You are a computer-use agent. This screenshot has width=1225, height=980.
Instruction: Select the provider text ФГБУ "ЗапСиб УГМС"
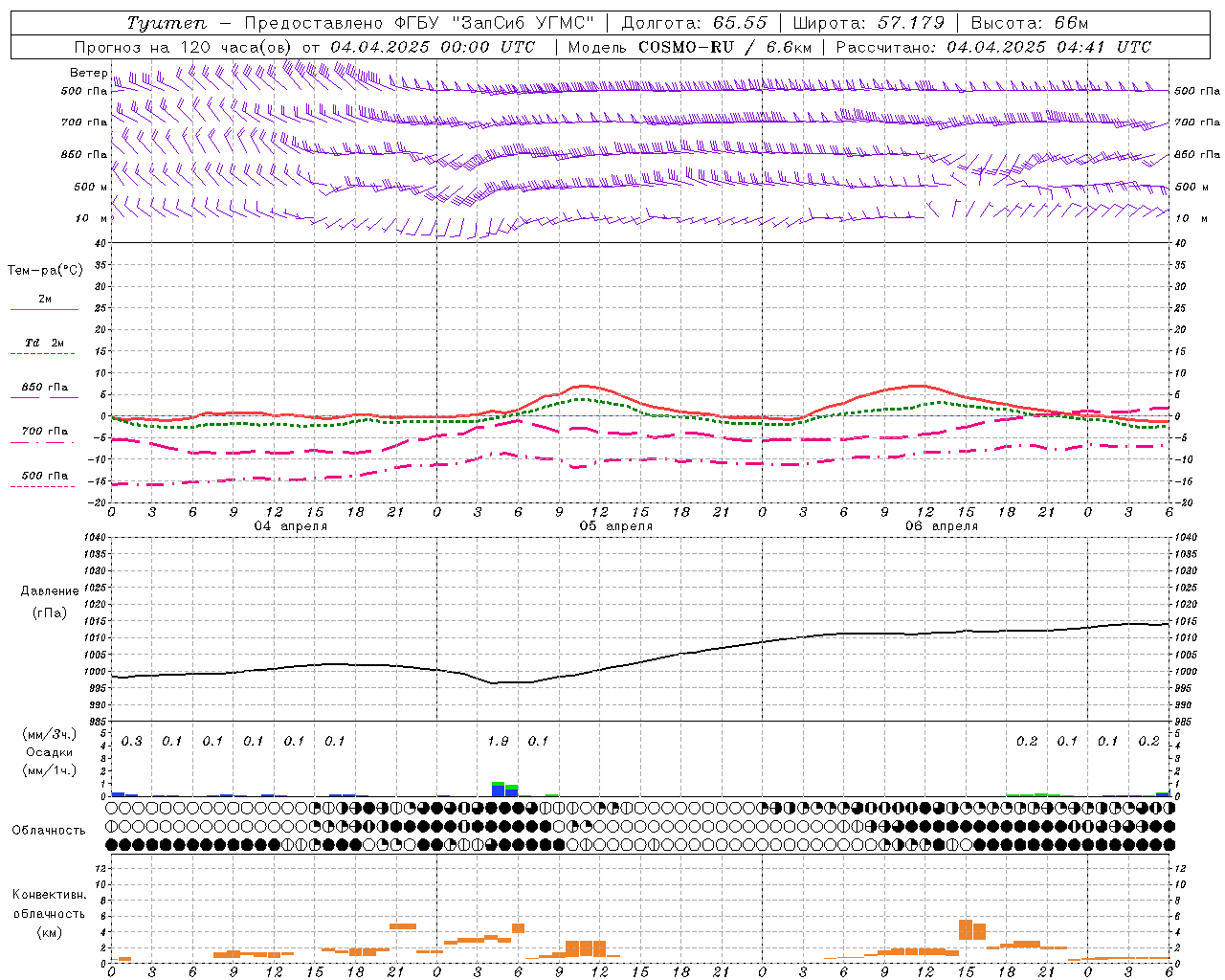[494, 23]
